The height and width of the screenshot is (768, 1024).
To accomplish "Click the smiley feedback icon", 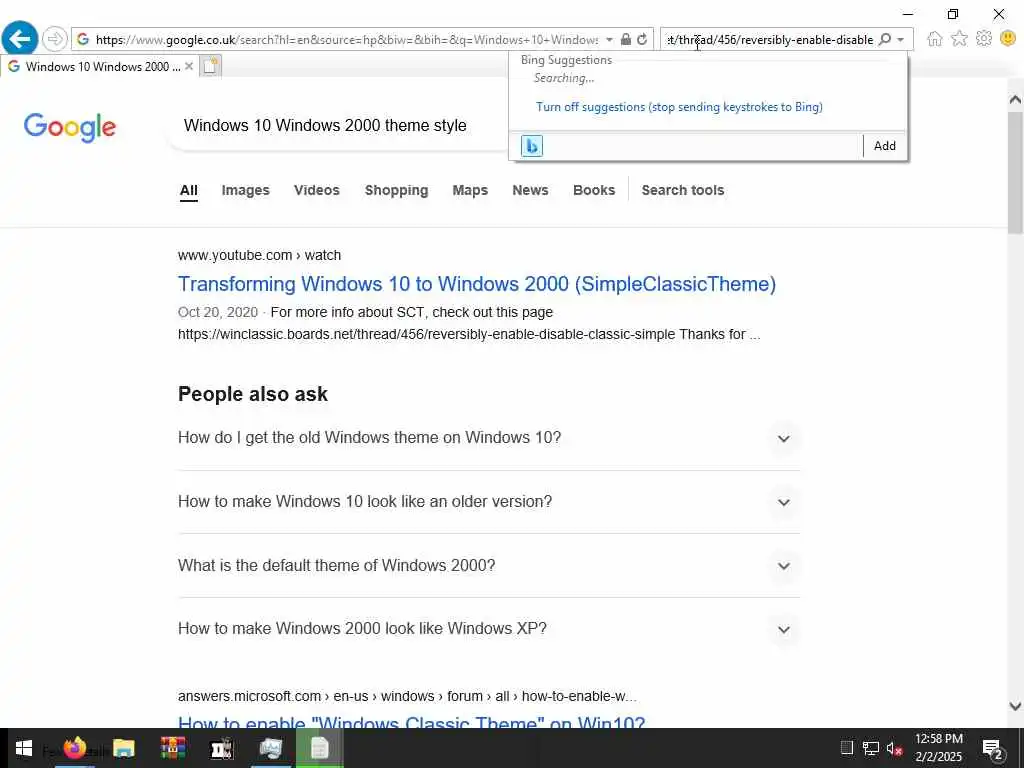I will pos(1008,39).
